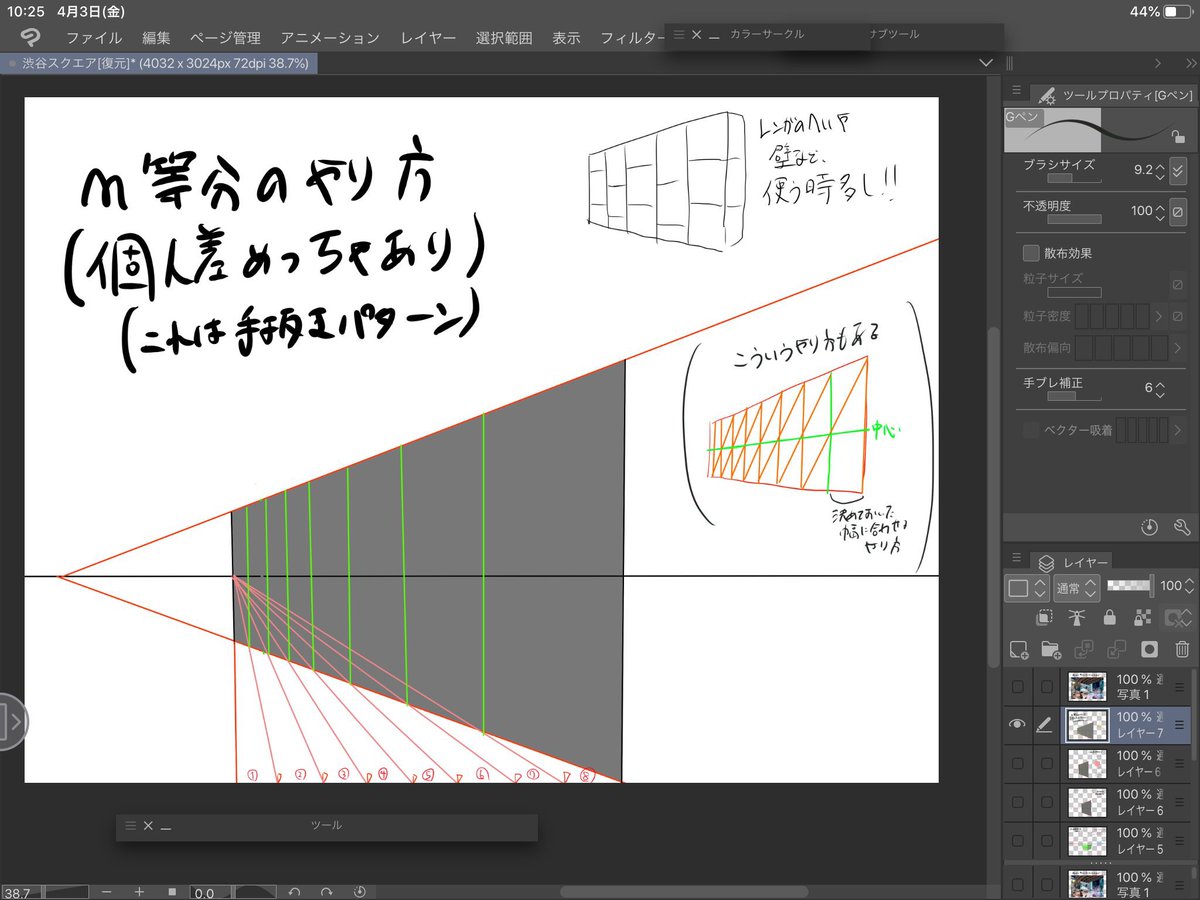Screen dimensions: 1200x900
Task: Create a new layer folder
Action: click(1053, 650)
